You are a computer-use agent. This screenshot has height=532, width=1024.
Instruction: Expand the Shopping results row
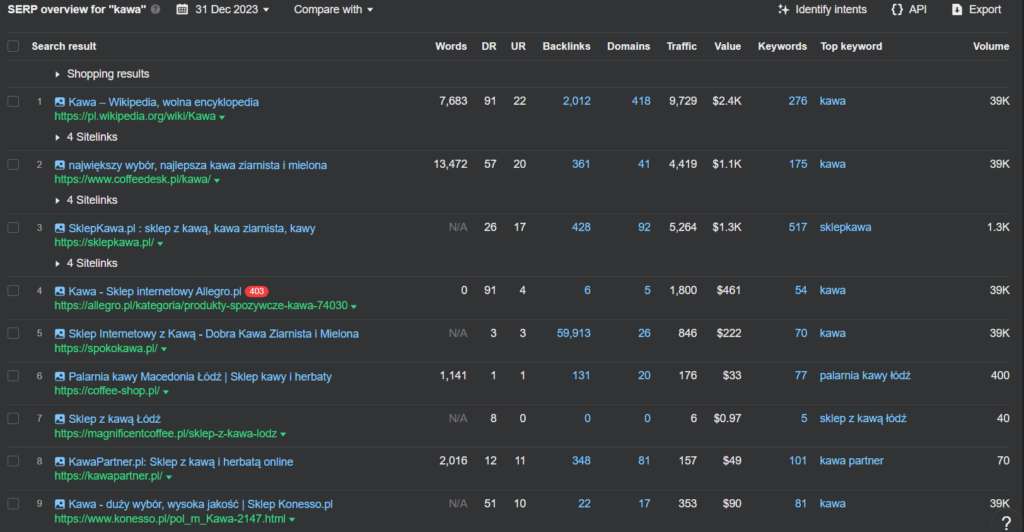[57, 74]
